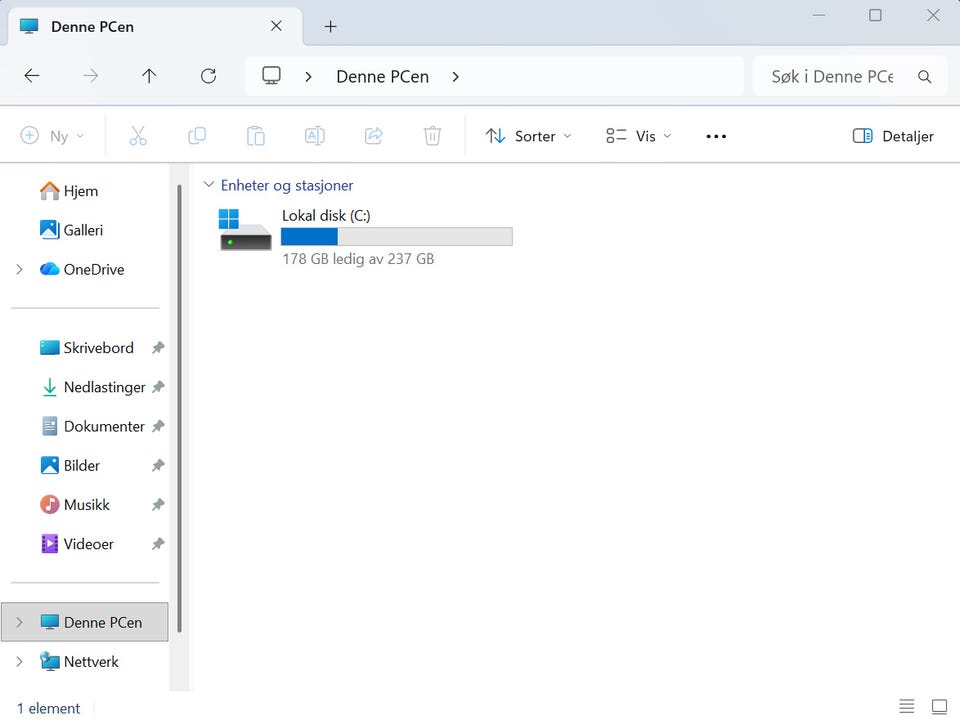The height and width of the screenshot is (720, 960).
Task: Refresh the Denne PCen view
Action: coord(208,76)
